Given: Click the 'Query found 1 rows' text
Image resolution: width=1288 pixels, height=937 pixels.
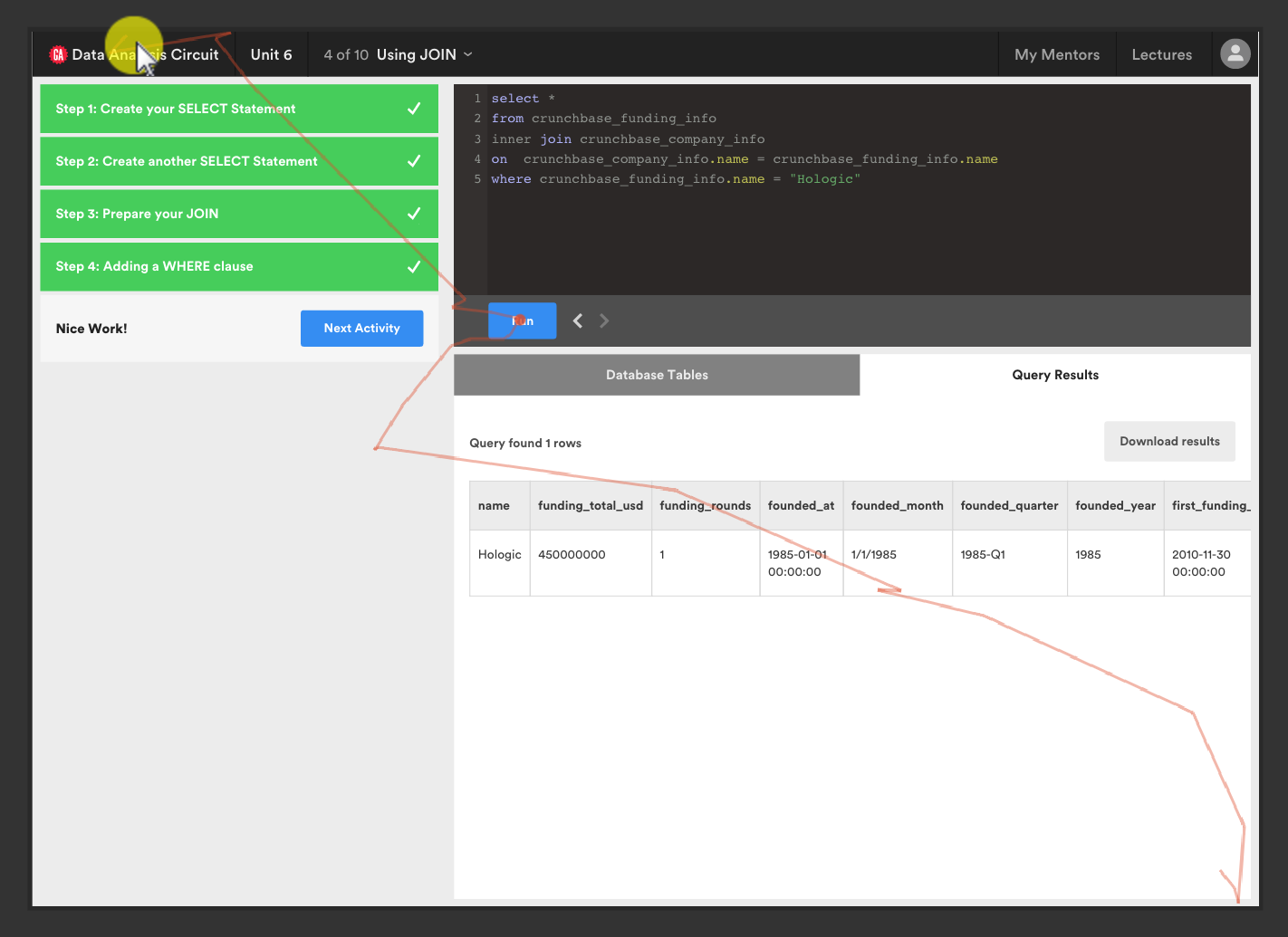Looking at the screenshot, I should [525, 443].
